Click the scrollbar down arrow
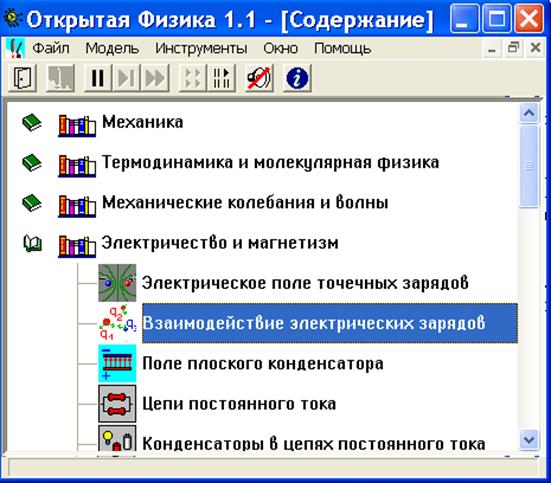 click(529, 440)
